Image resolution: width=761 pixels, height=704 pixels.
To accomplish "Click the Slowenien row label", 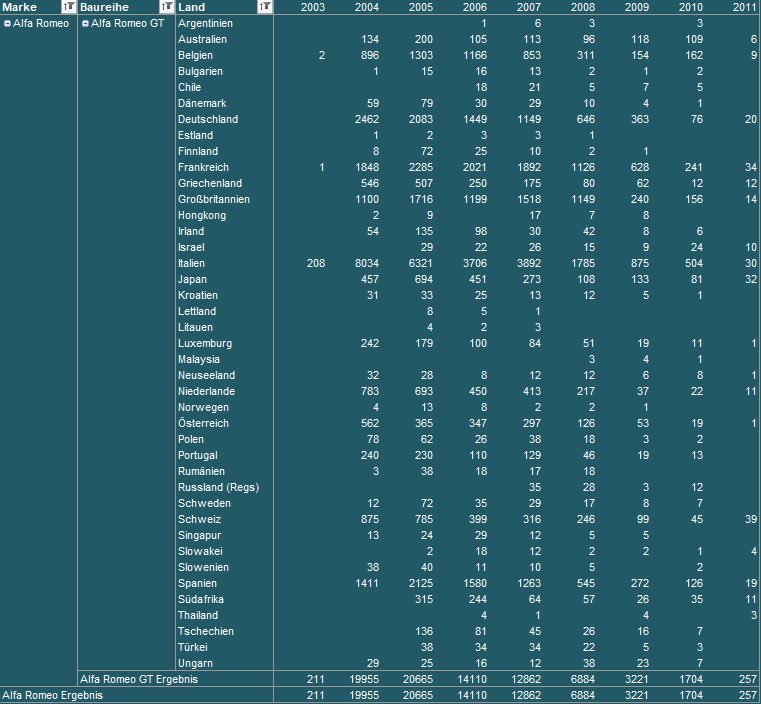I will pos(203,568).
